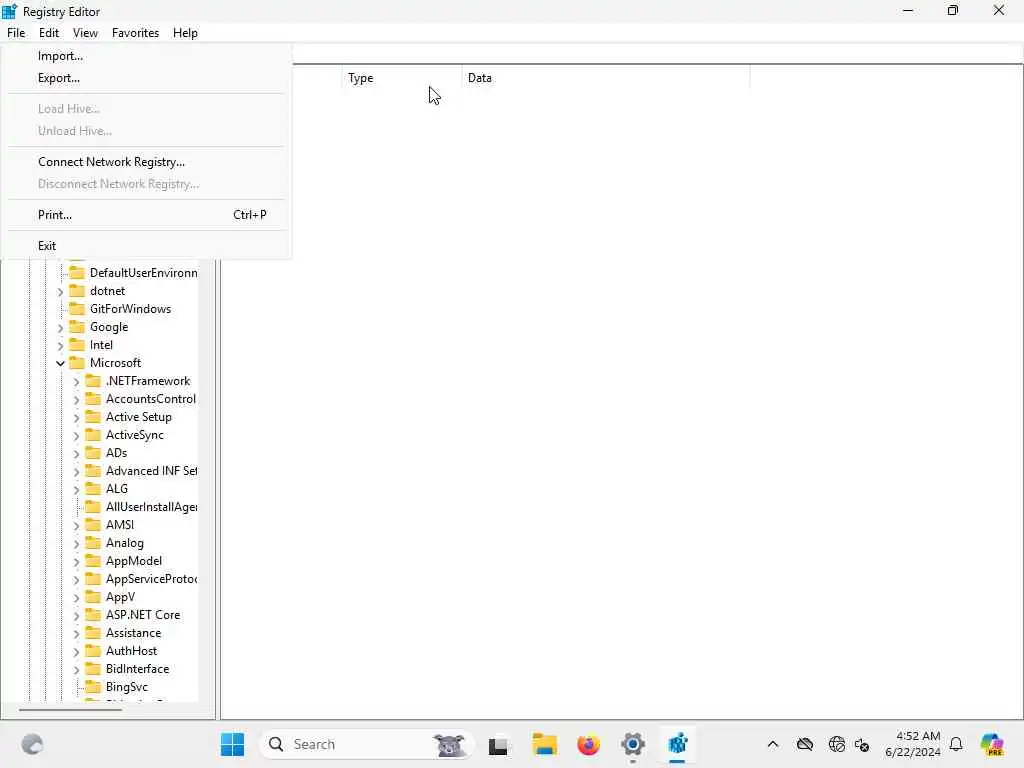
Task: Select the AppModel key label
Action: coord(134,561)
